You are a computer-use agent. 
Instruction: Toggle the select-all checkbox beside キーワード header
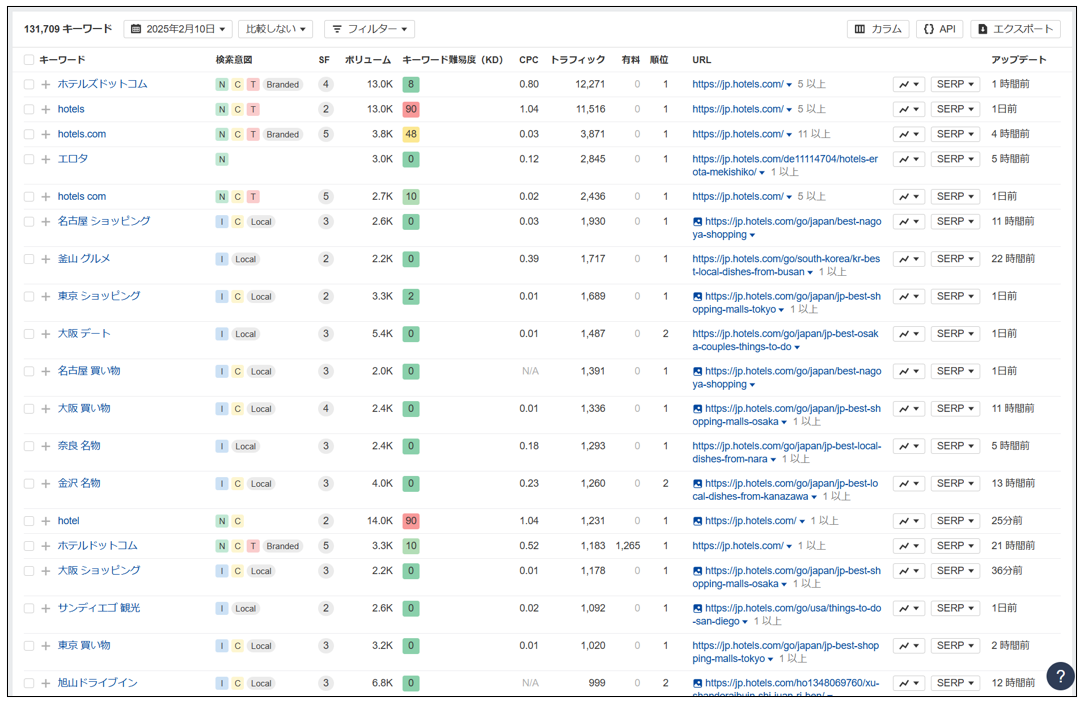pyautogui.click(x=29, y=60)
